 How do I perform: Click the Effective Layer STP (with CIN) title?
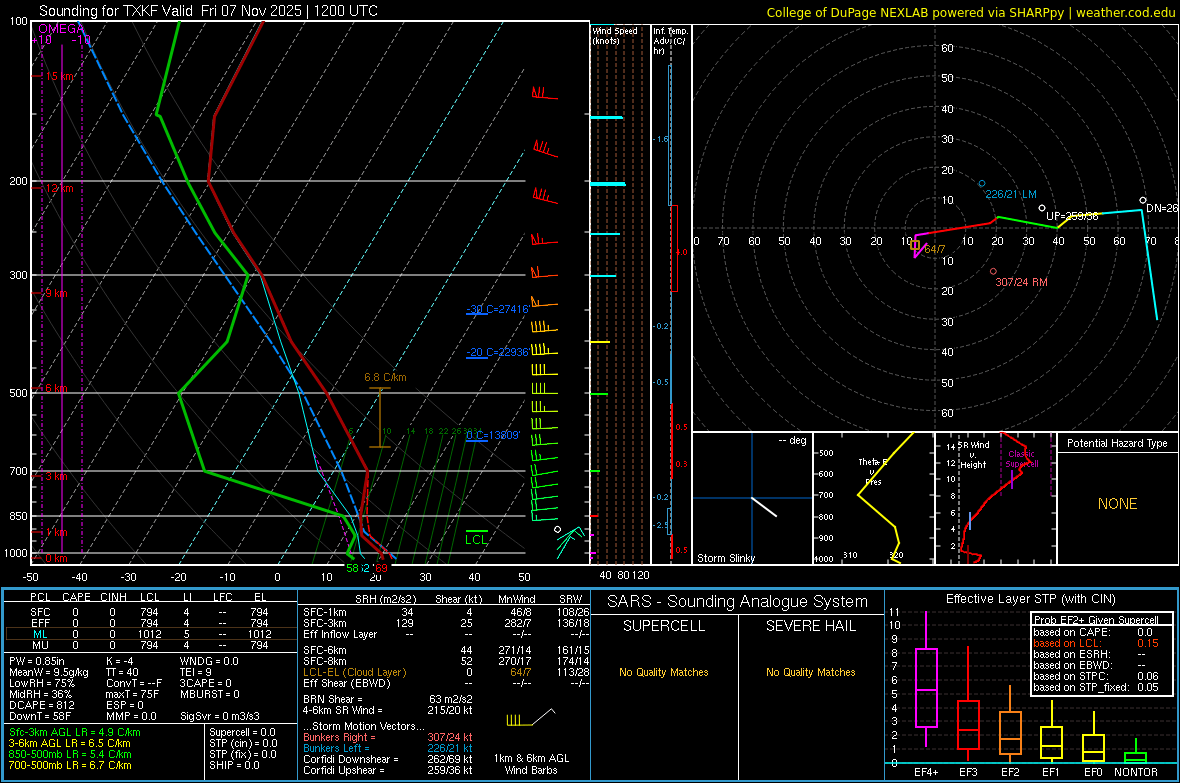[1031, 599]
